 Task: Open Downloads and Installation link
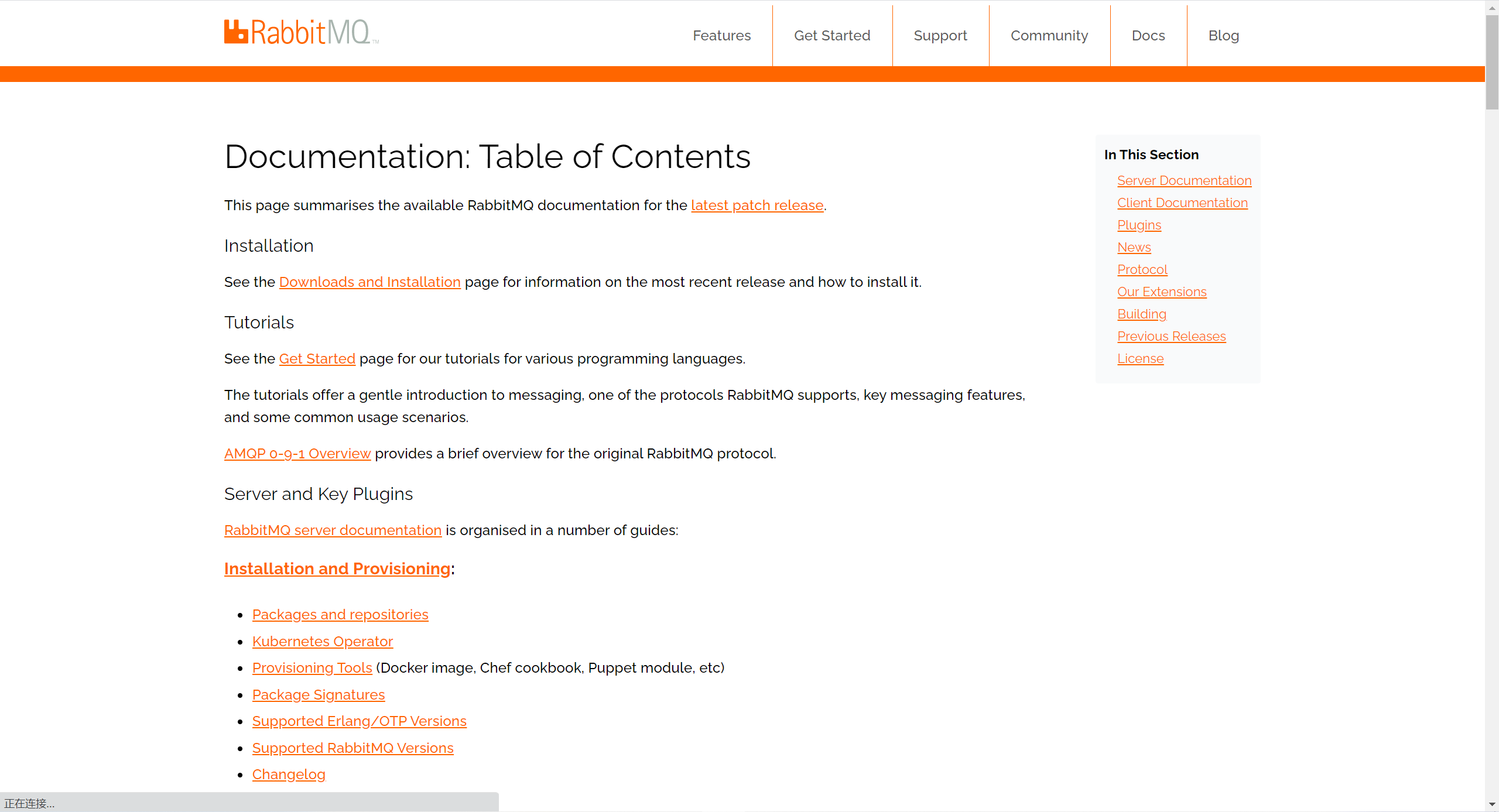point(370,282)
